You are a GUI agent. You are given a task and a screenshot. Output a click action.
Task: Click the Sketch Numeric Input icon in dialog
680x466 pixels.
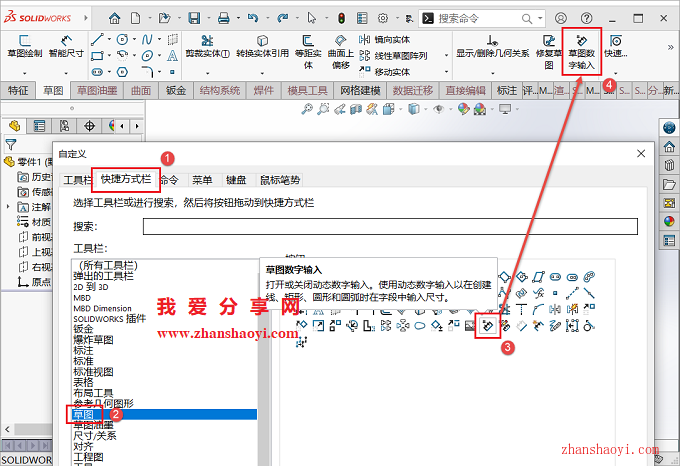pos(487,326)
